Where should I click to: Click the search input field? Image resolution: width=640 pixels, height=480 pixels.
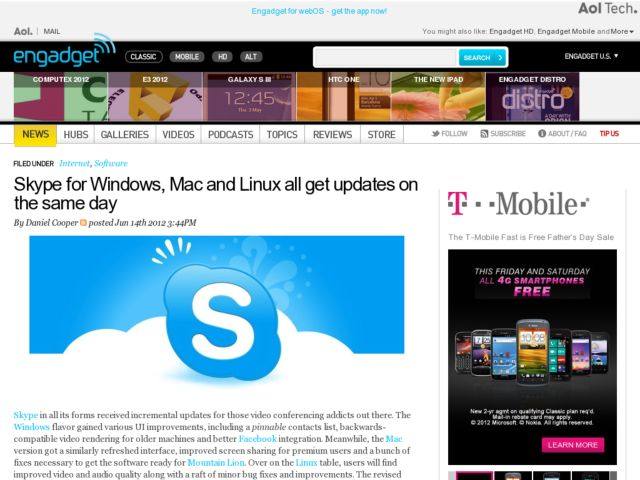(386, 57)
